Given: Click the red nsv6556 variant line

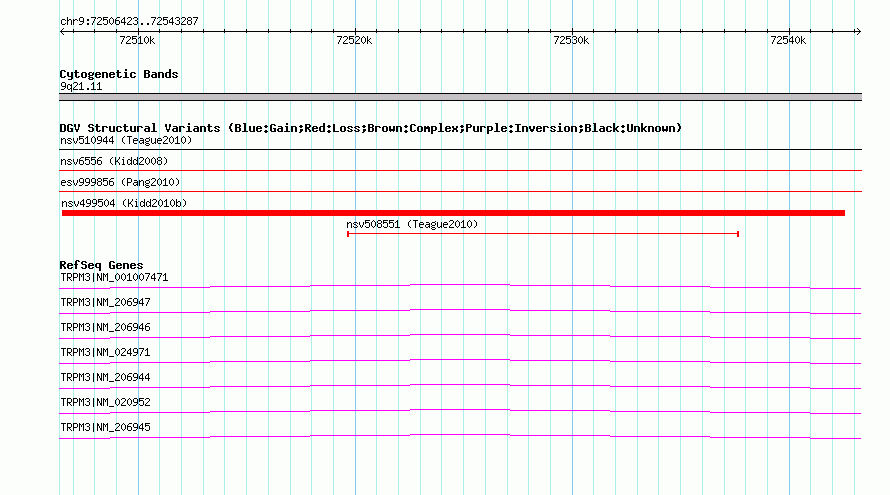Looking at the screenshot, I should click(x=460, y=170).
